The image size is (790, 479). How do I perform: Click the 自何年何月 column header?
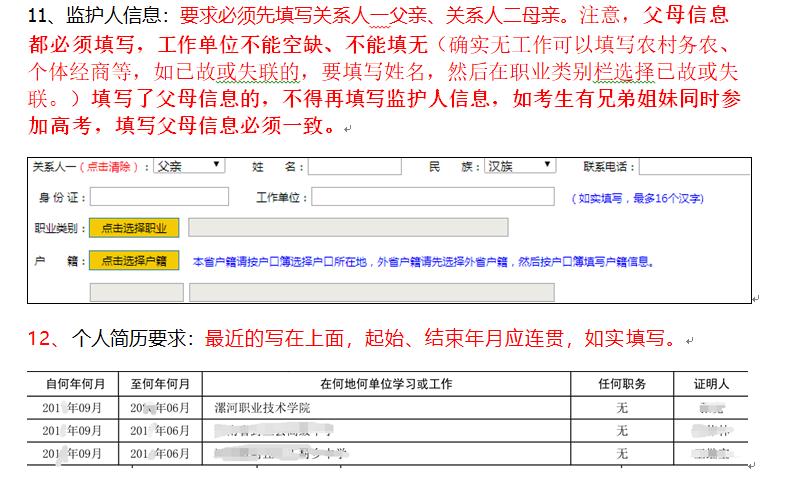pyautogui.click(x=74, y=385)
